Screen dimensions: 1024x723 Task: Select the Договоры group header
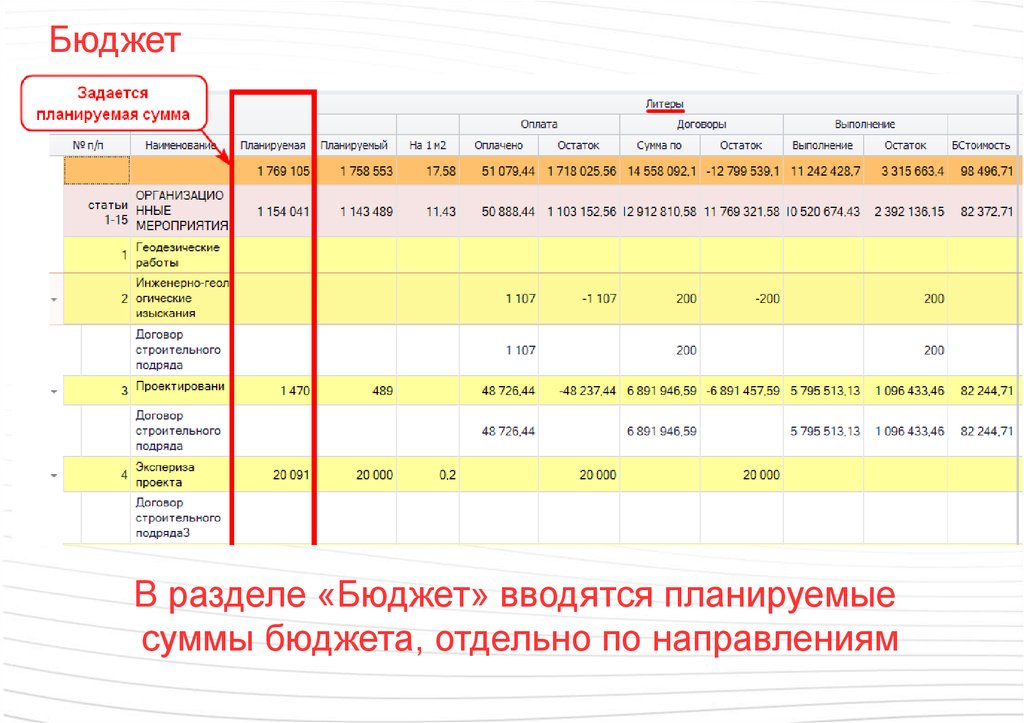click(x=701, y=124)
